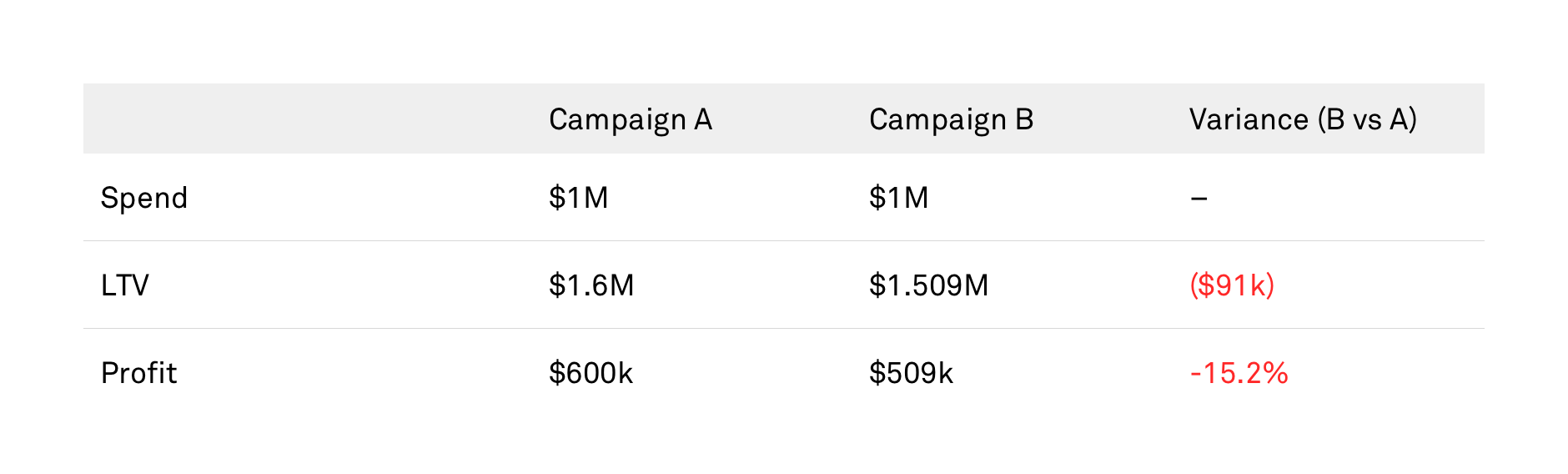Select the Profit row label
This screenshot has height=474, width=1568.
tap(138, 373)
